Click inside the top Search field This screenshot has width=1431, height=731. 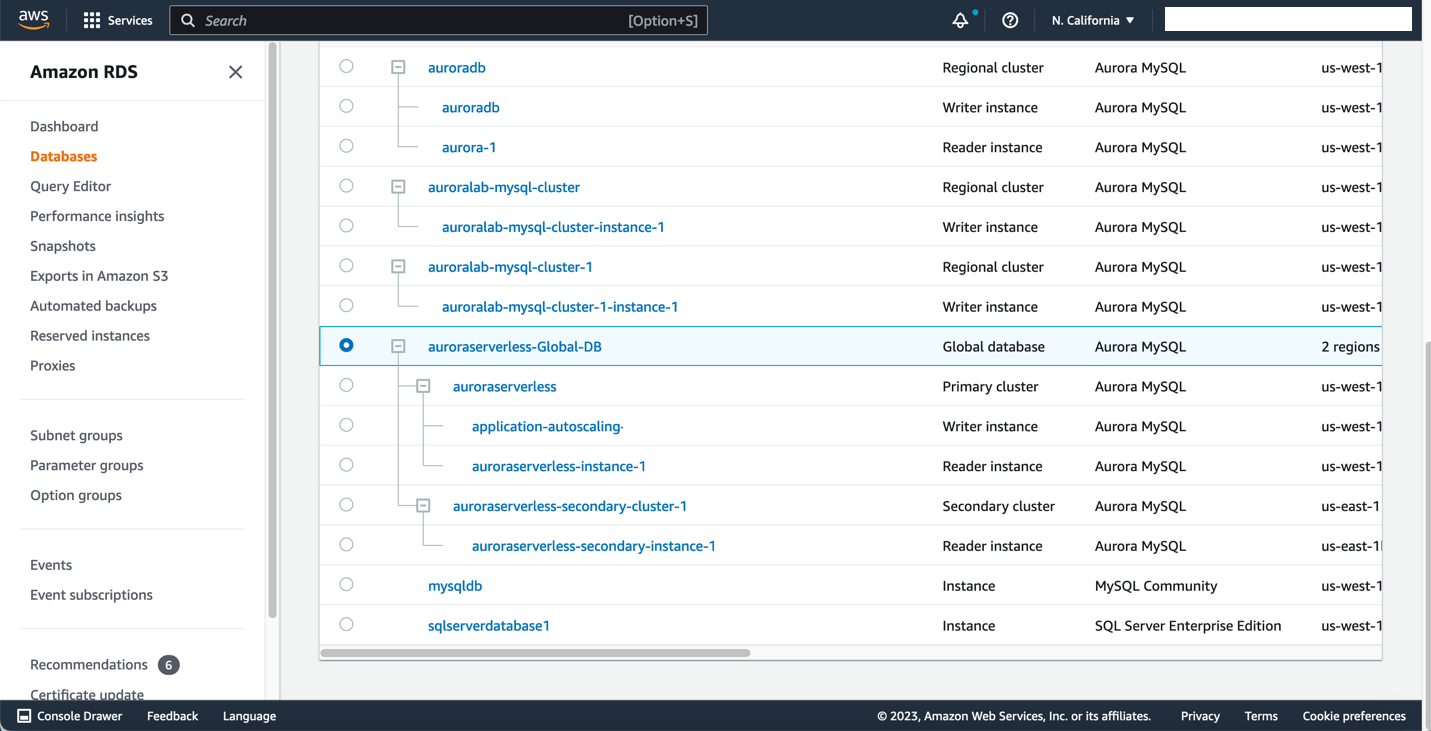438,20
